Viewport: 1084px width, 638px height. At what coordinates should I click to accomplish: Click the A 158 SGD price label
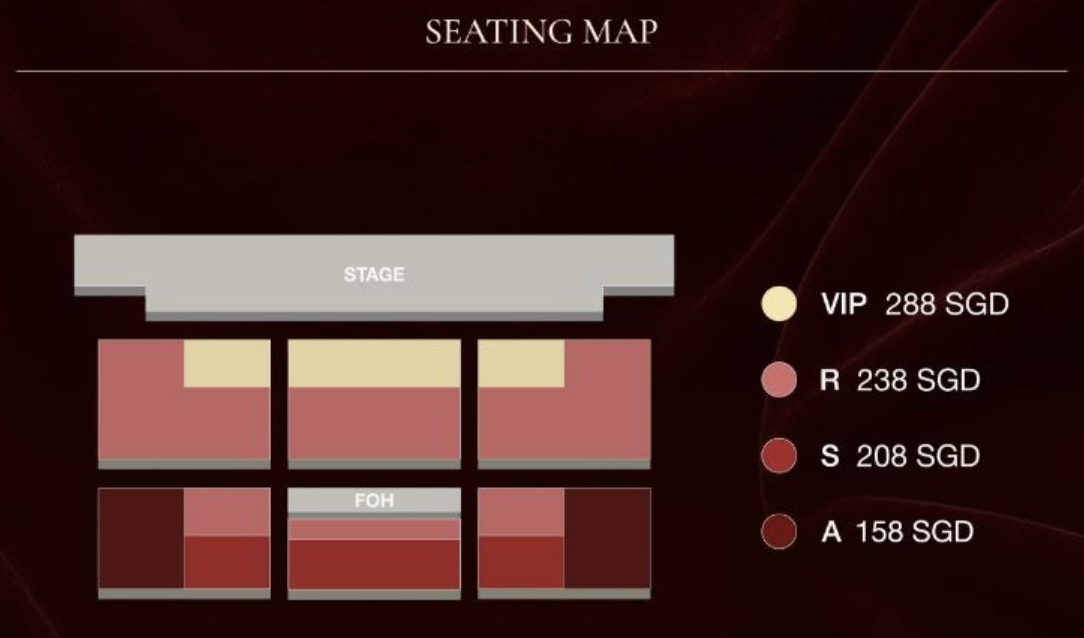(897, 532)
